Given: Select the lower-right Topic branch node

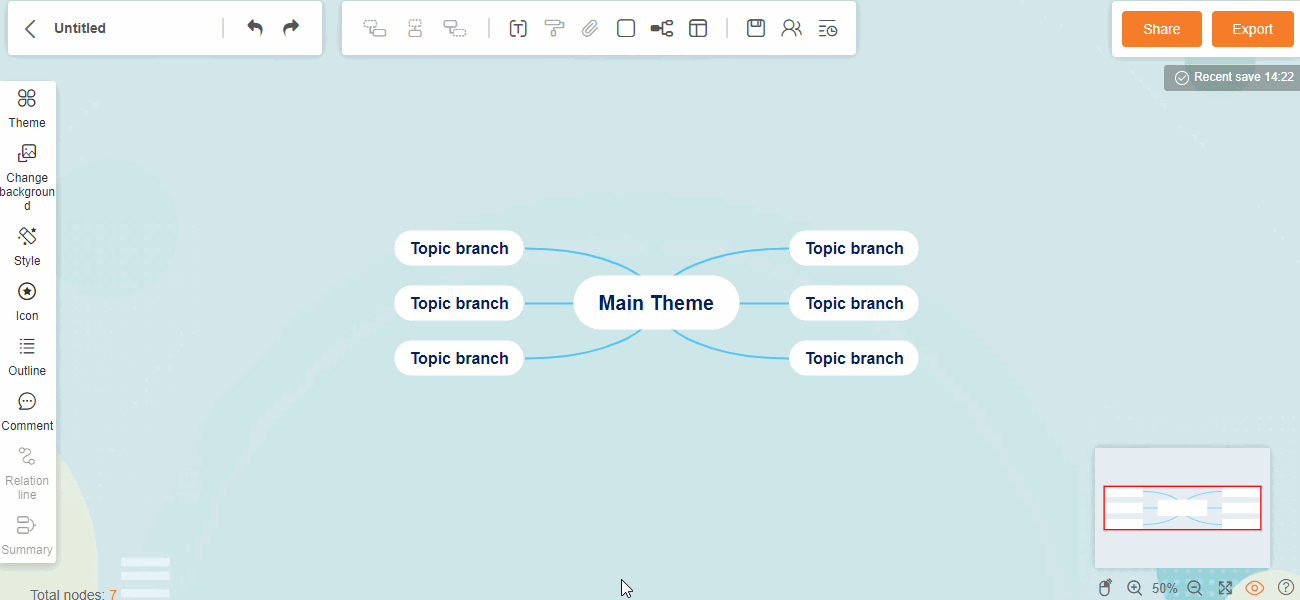Looking at the screenshot, I should point(854,358).
